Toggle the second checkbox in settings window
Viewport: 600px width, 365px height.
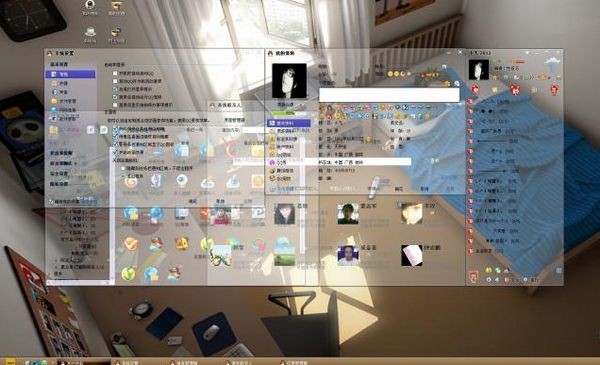pyautogui.click(x=115, y=81)
